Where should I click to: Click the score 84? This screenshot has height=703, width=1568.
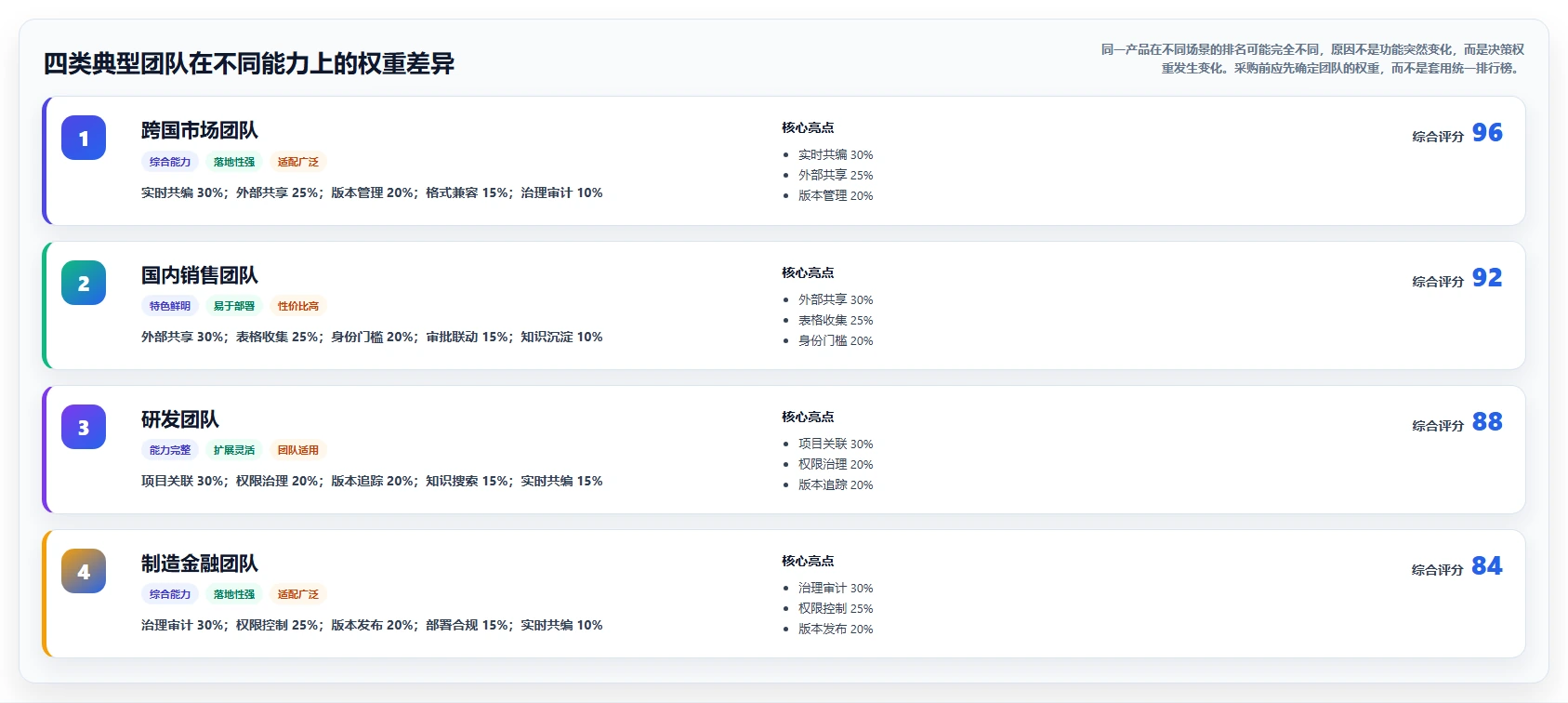(x=1487, y=566)
